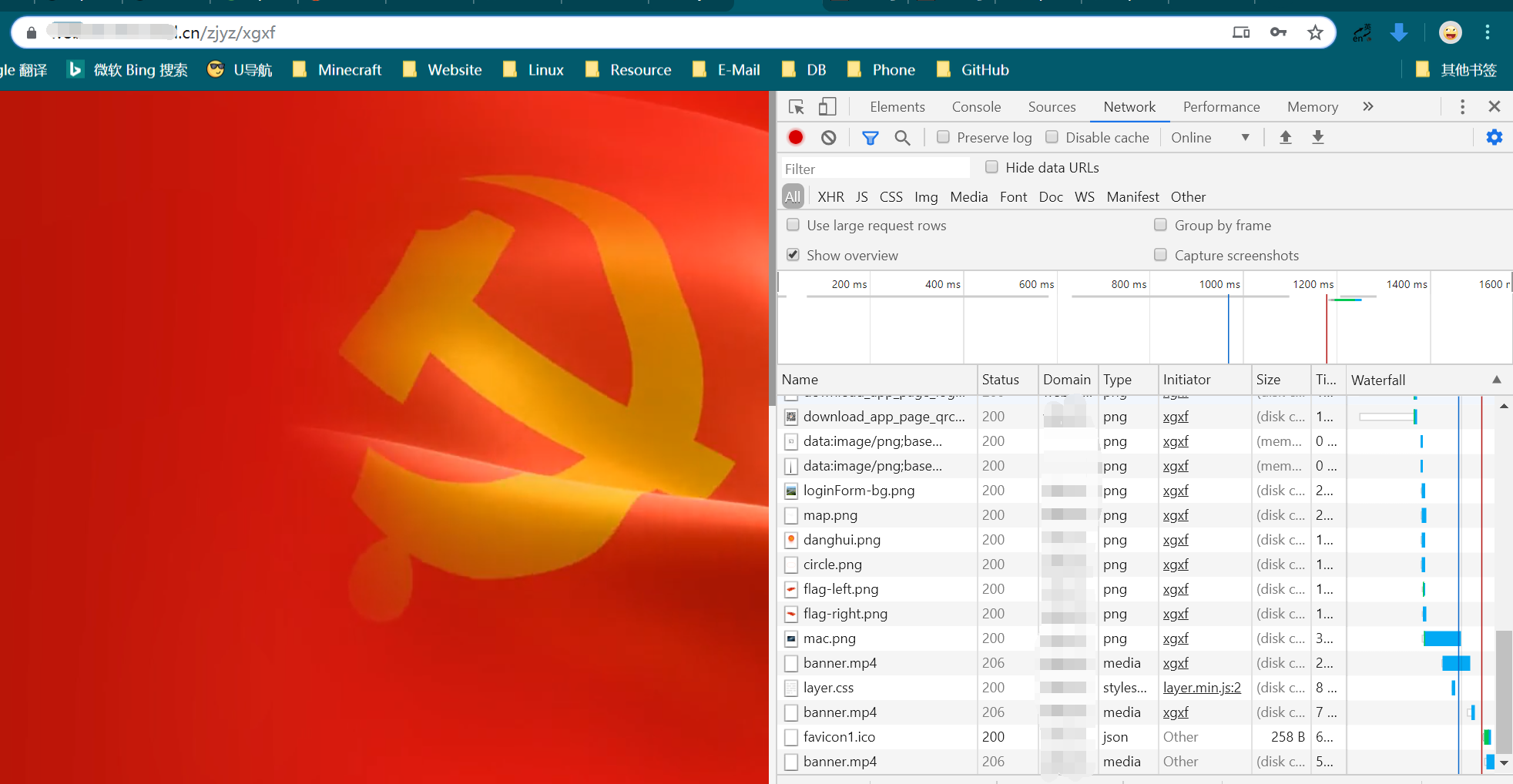1513x784 pixels.
Task: Import HAR file upload arrow
Action: (x=1285, y=137)
